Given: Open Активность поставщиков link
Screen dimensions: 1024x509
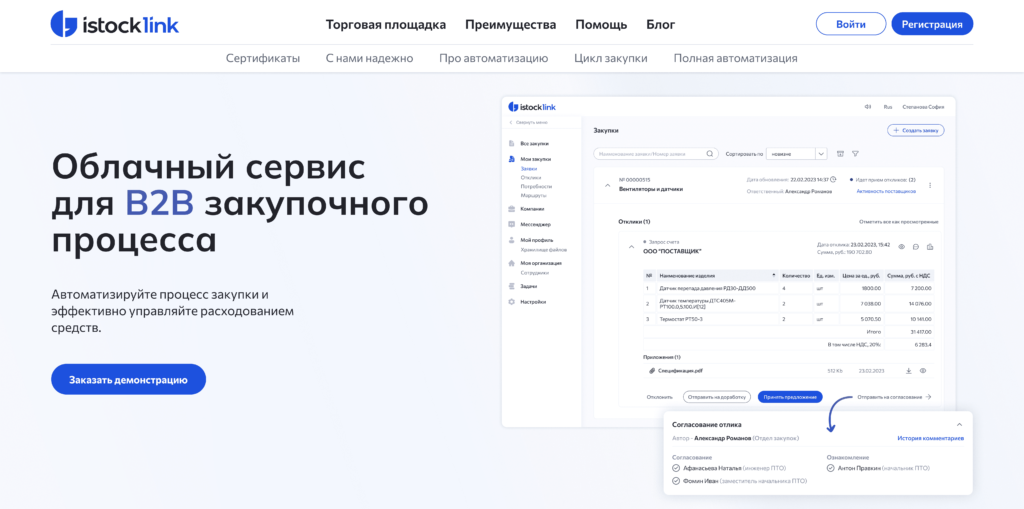Looking at the screenshot, I should [x=886, y=191].
